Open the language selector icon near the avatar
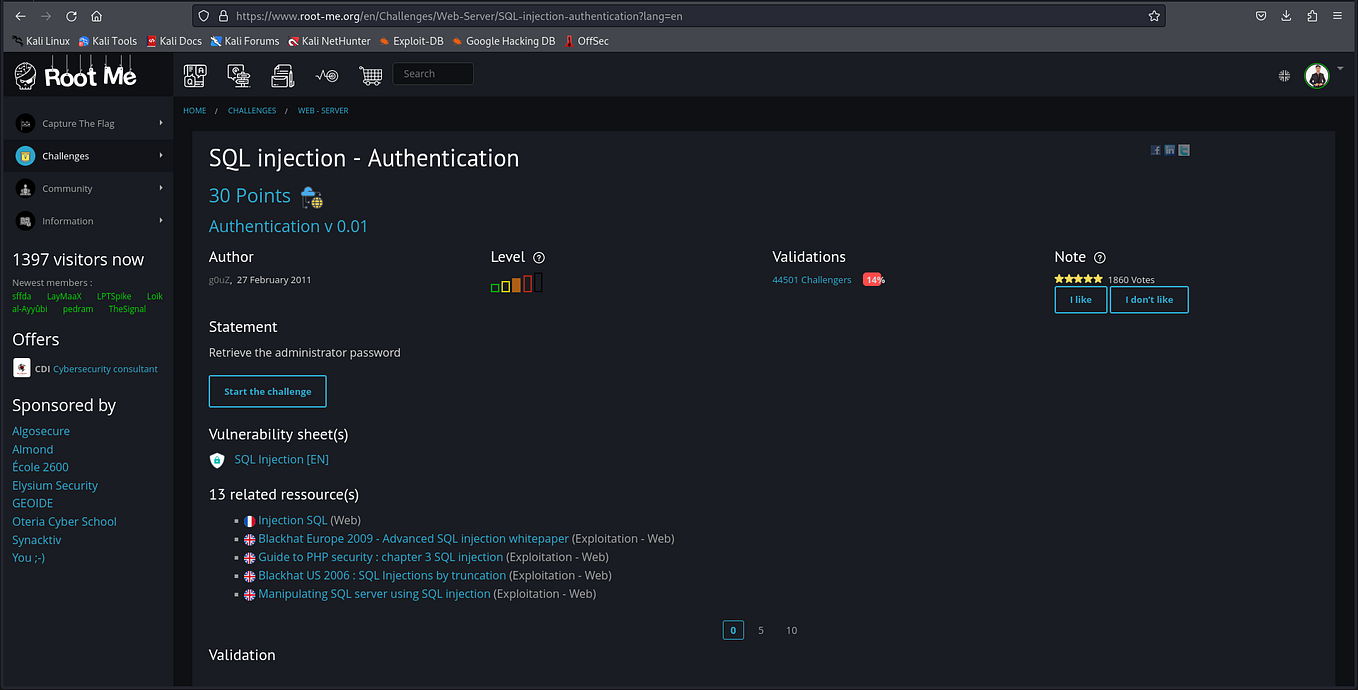The image size is (1358, 690). tap(1285, 75)
